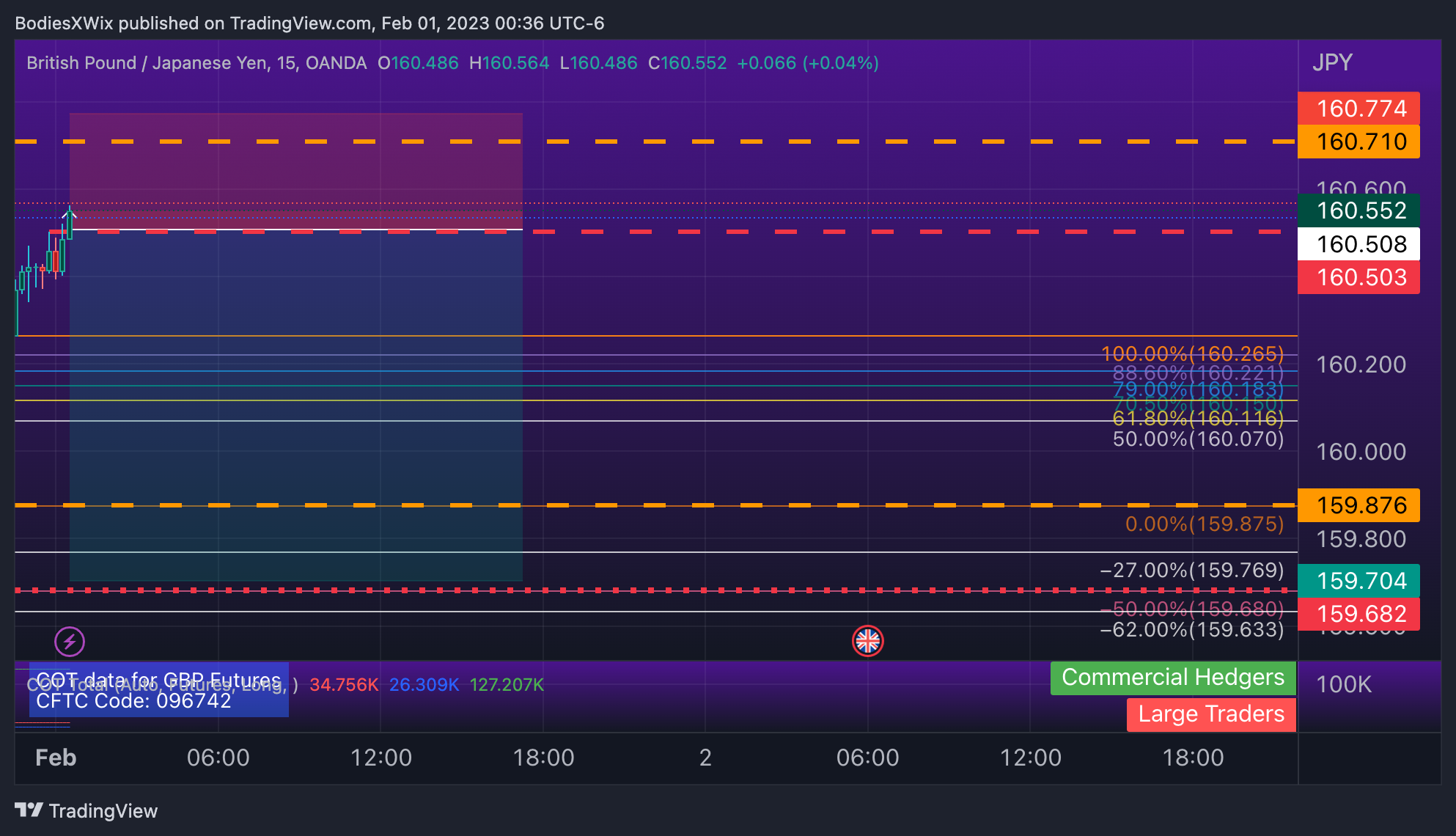Viewport: 1456px width, 836px height.
Task: Click the Commercial Hedgers green label
Action: tap(1173, 678)
